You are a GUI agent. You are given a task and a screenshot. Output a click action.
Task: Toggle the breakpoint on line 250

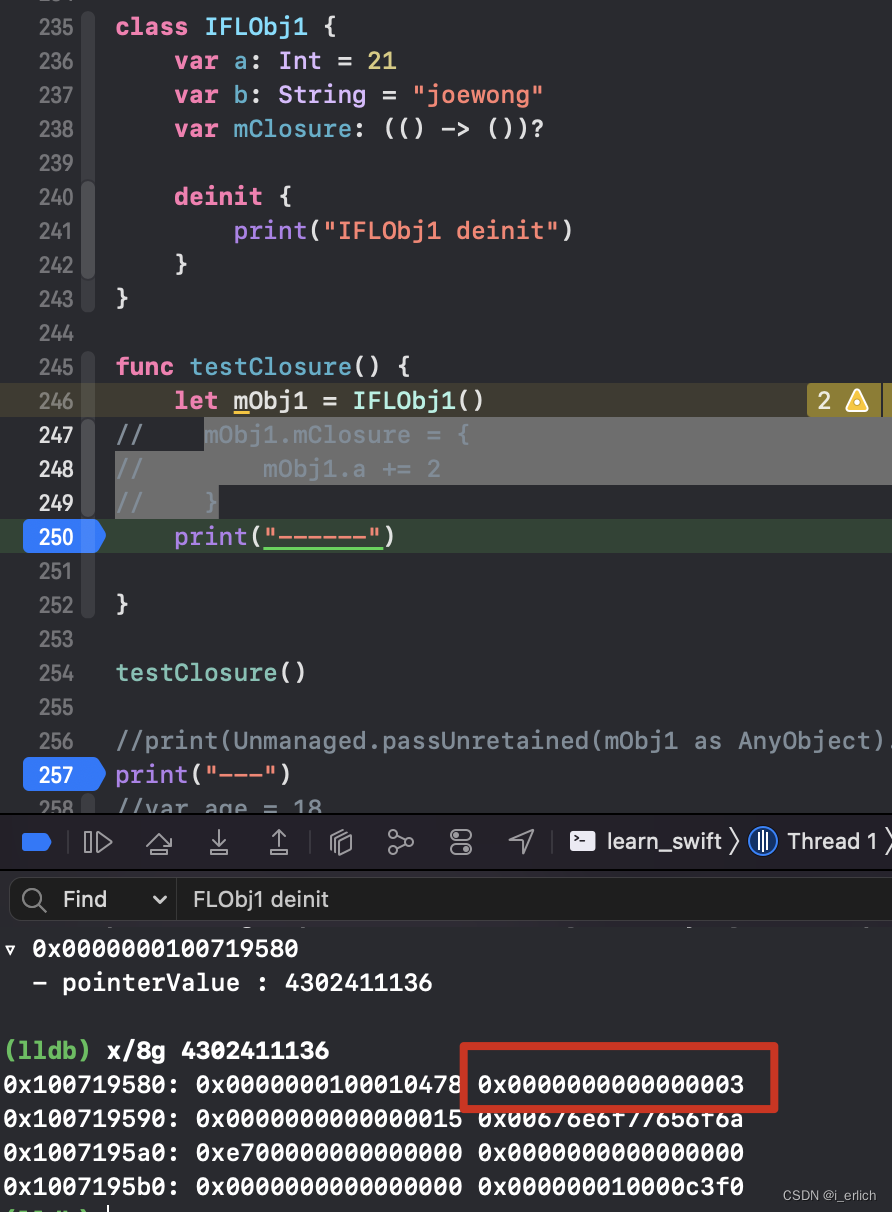coord(63,537)
